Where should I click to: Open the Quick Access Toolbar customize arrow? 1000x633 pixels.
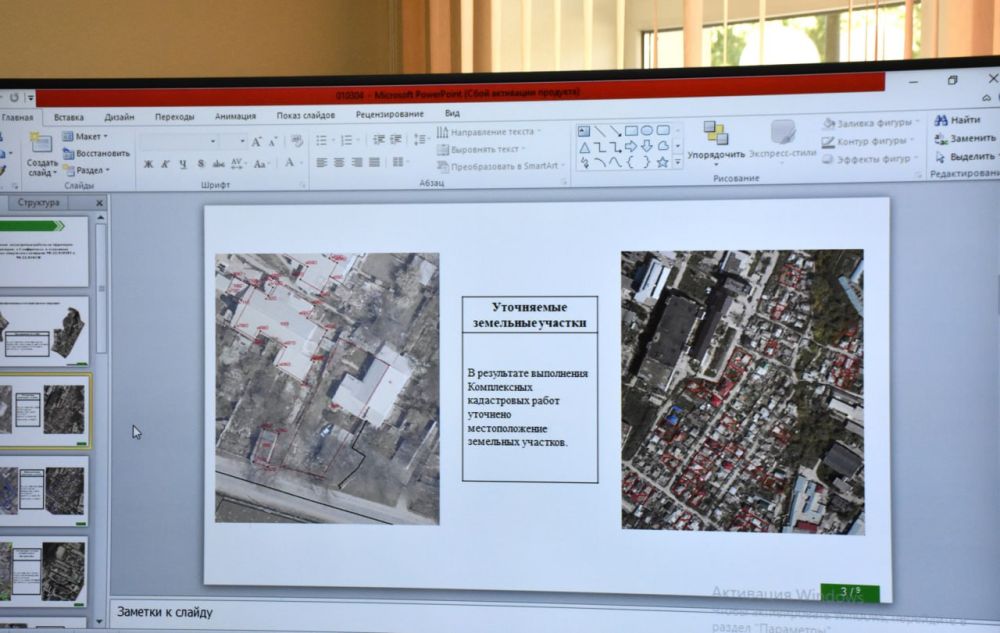click(30, 98)
